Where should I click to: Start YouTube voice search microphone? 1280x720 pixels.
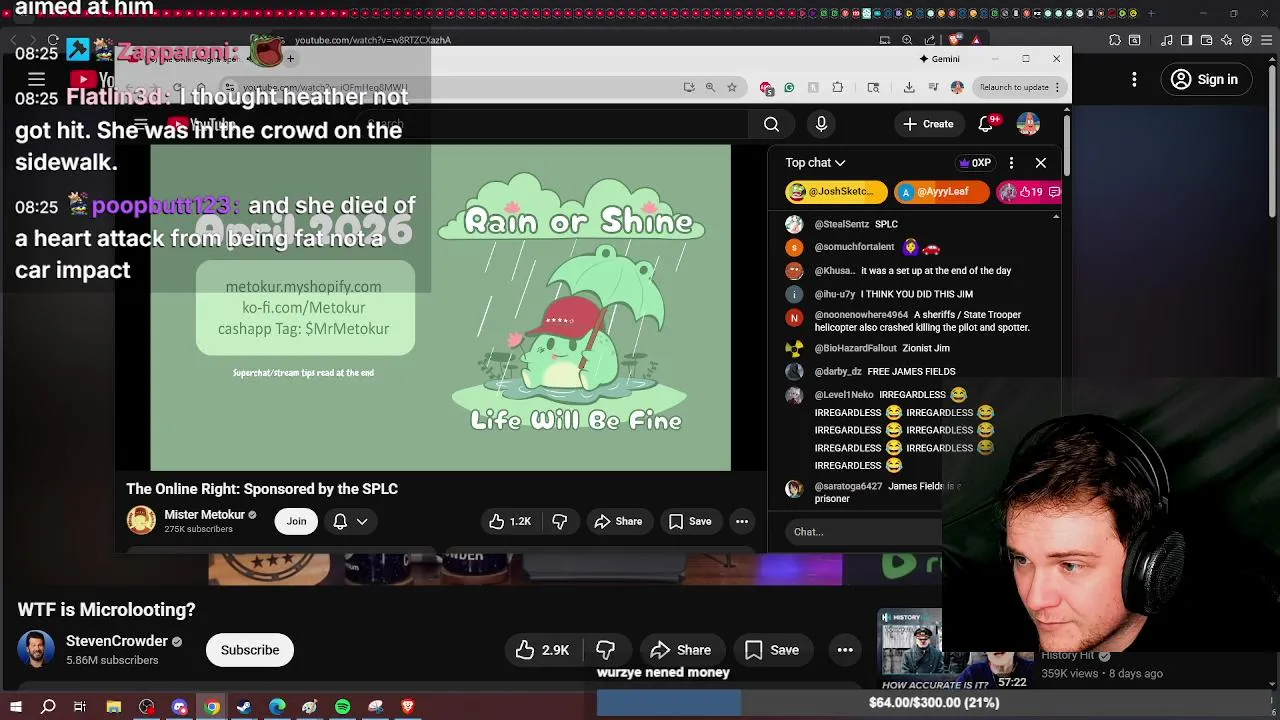pyautogui.click(x=821, y=124)
